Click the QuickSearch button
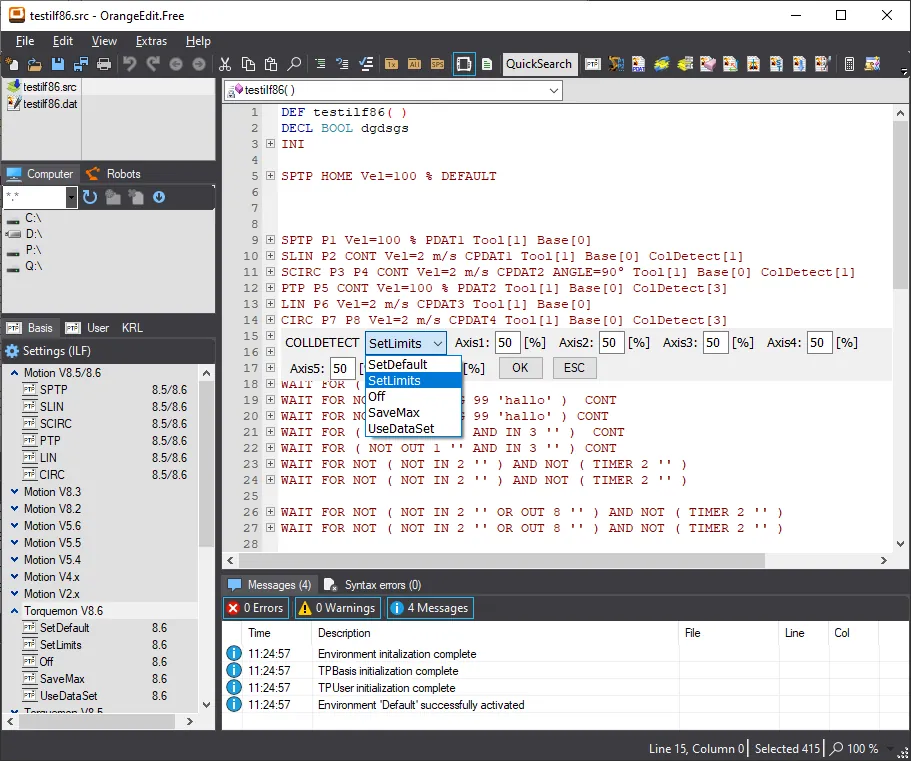The height and width of the screenshot is (761, 911). click(x=539, y=64)
